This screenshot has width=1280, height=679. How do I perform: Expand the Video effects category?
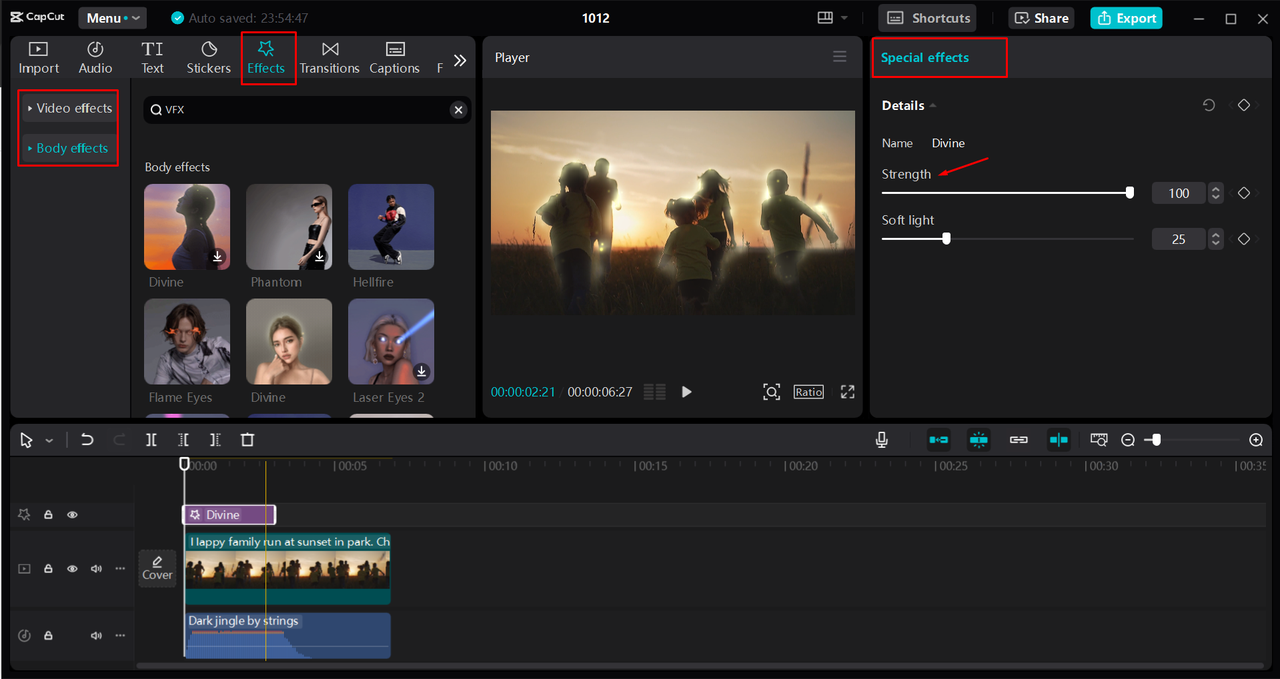coord(70,108)
